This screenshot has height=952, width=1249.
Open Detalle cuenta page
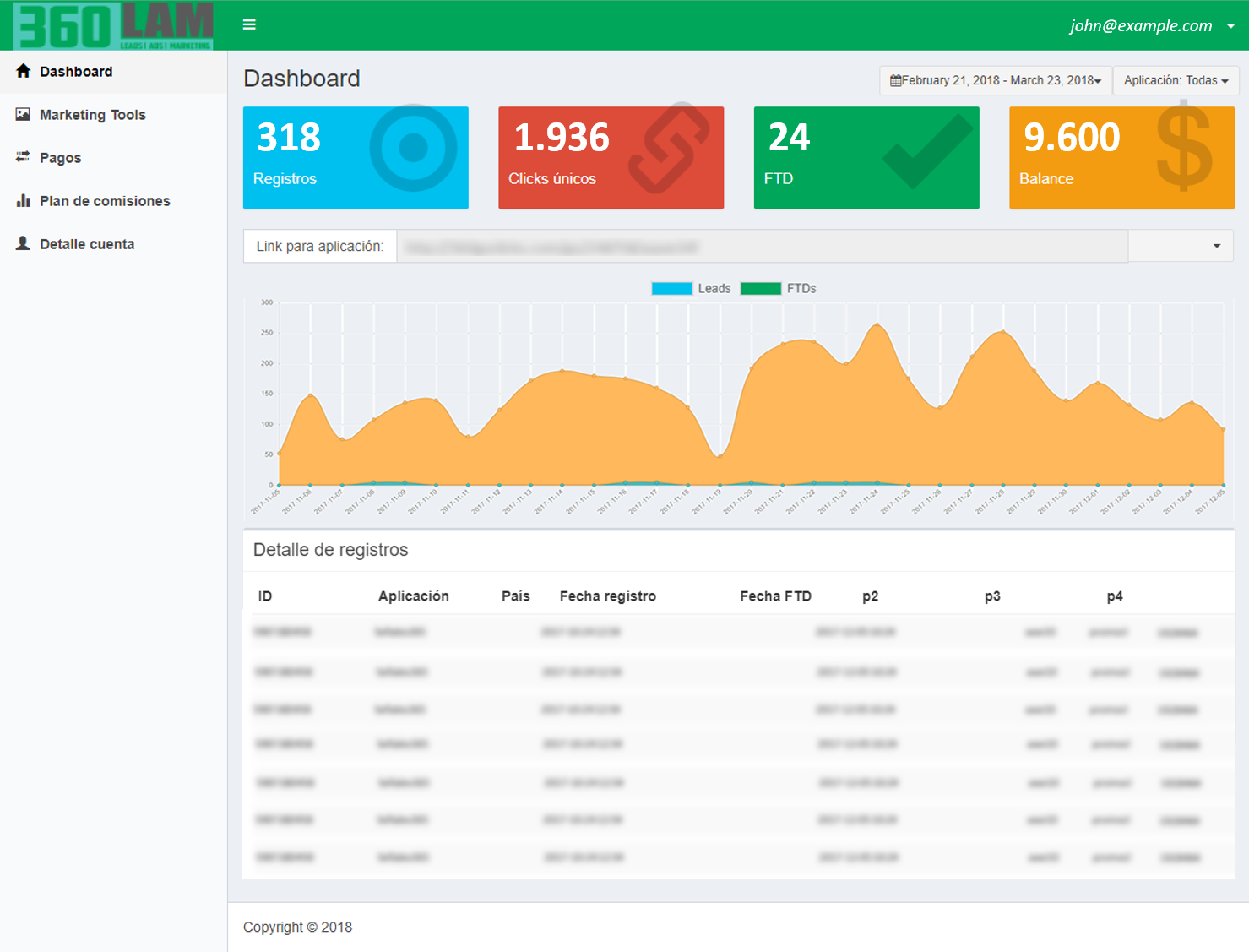pos(113,244)
